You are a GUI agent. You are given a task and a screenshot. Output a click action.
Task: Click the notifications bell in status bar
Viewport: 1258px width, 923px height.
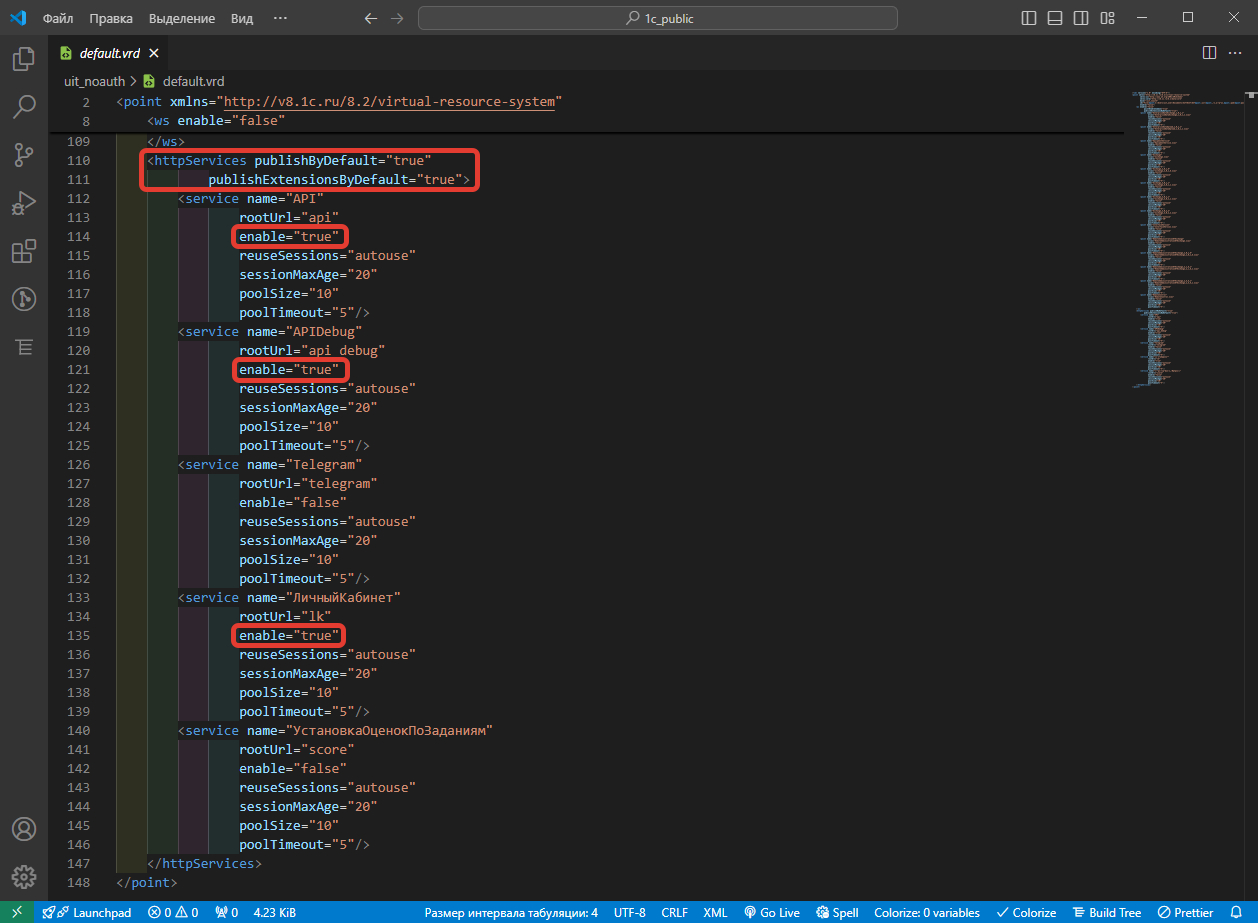(1236, 912)
